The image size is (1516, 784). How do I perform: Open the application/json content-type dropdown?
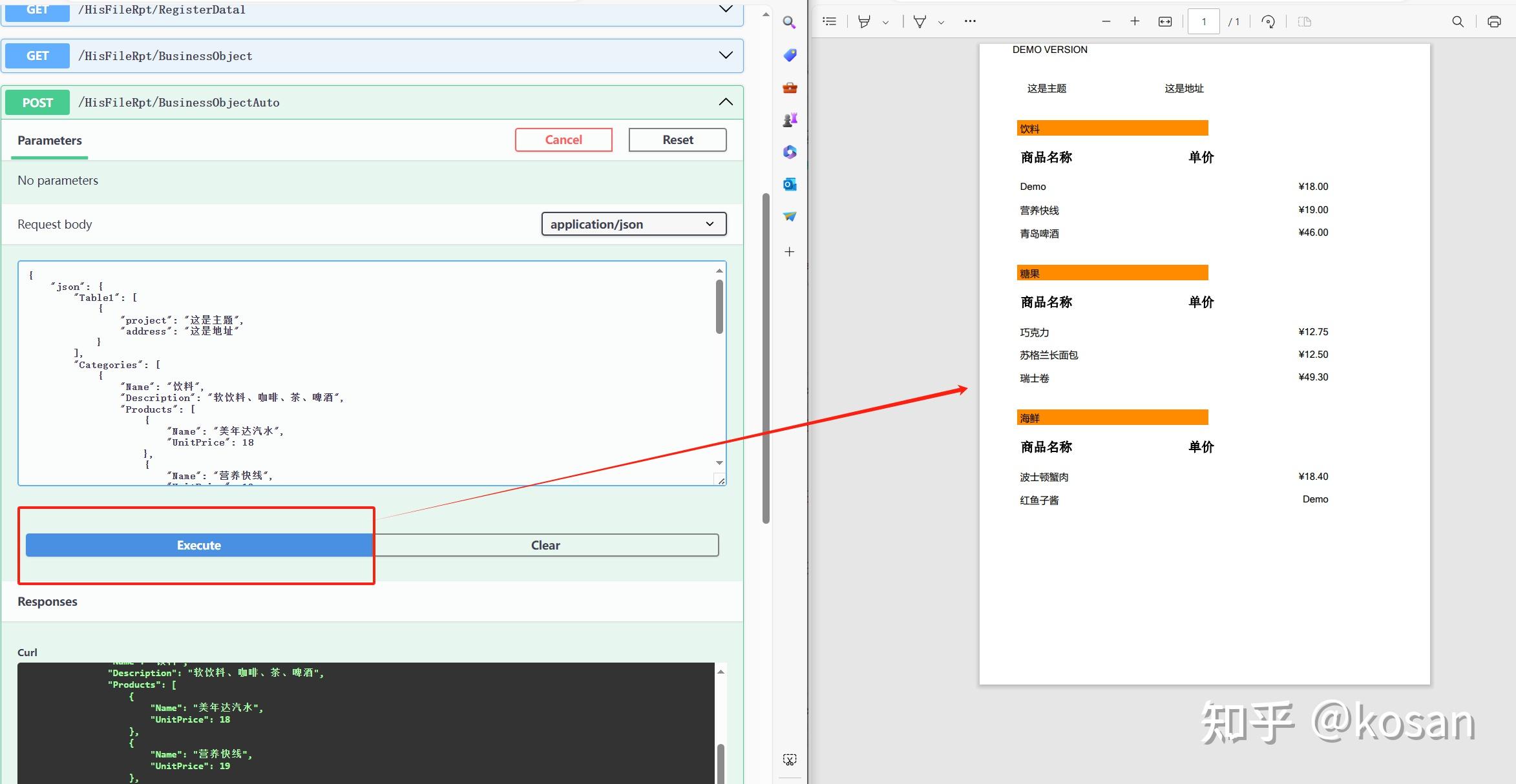pos(633,224)
